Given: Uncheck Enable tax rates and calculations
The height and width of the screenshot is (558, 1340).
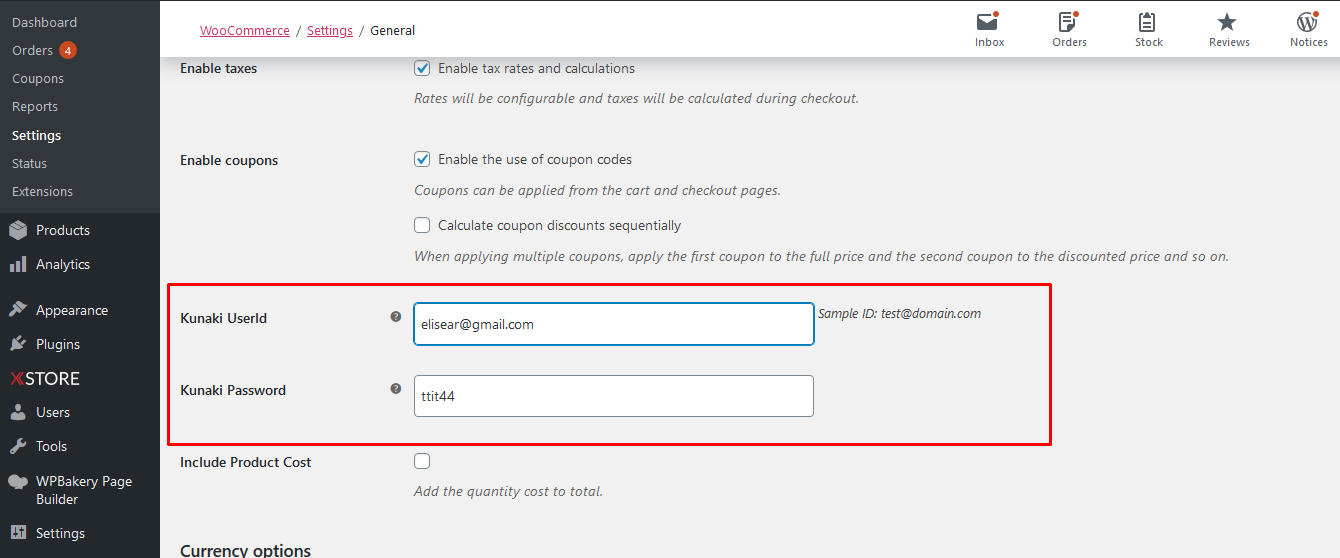Looking at the screenshot, I should tap(422, 69).
